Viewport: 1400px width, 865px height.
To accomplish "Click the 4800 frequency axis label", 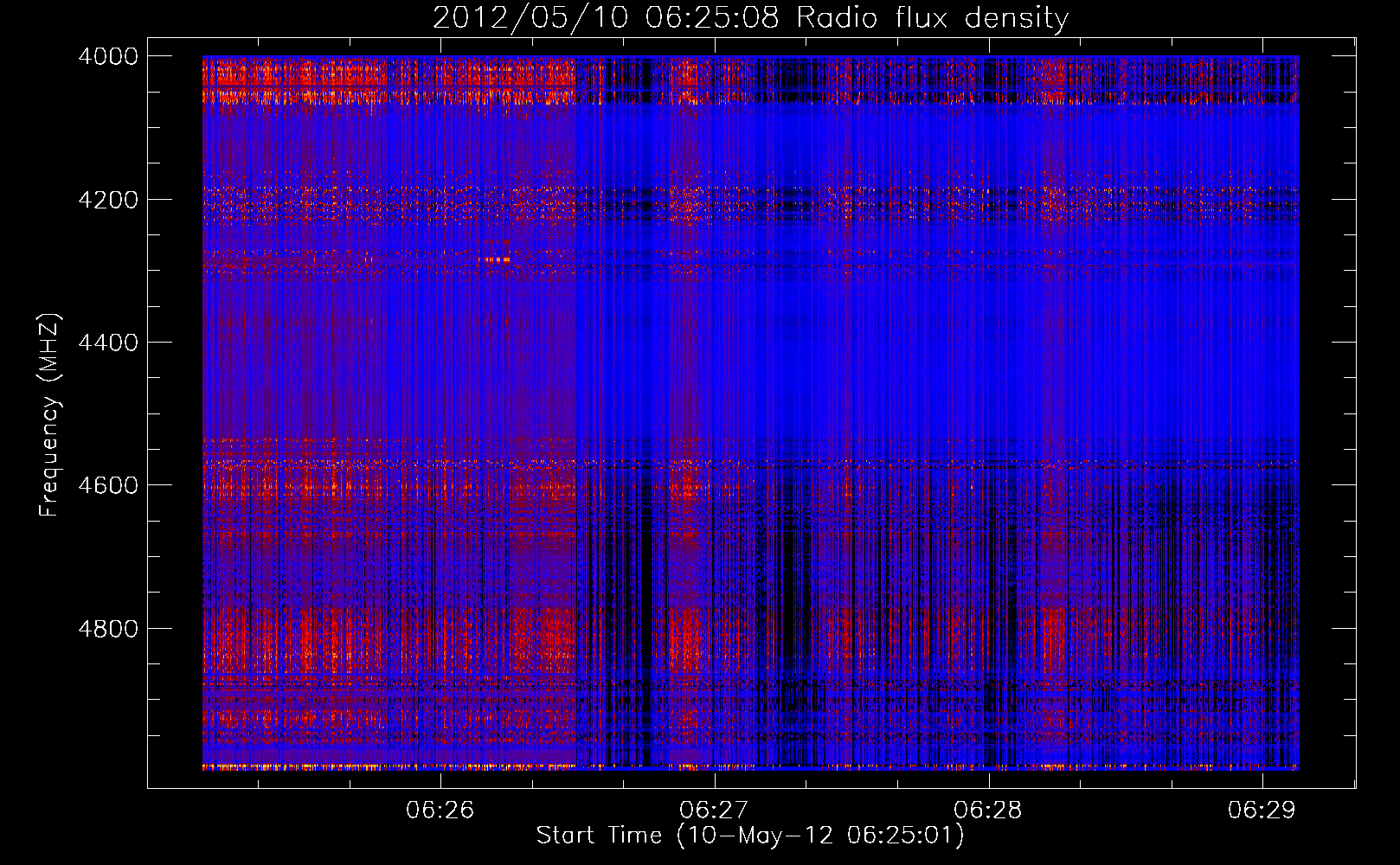I will (x=108, y=629).
